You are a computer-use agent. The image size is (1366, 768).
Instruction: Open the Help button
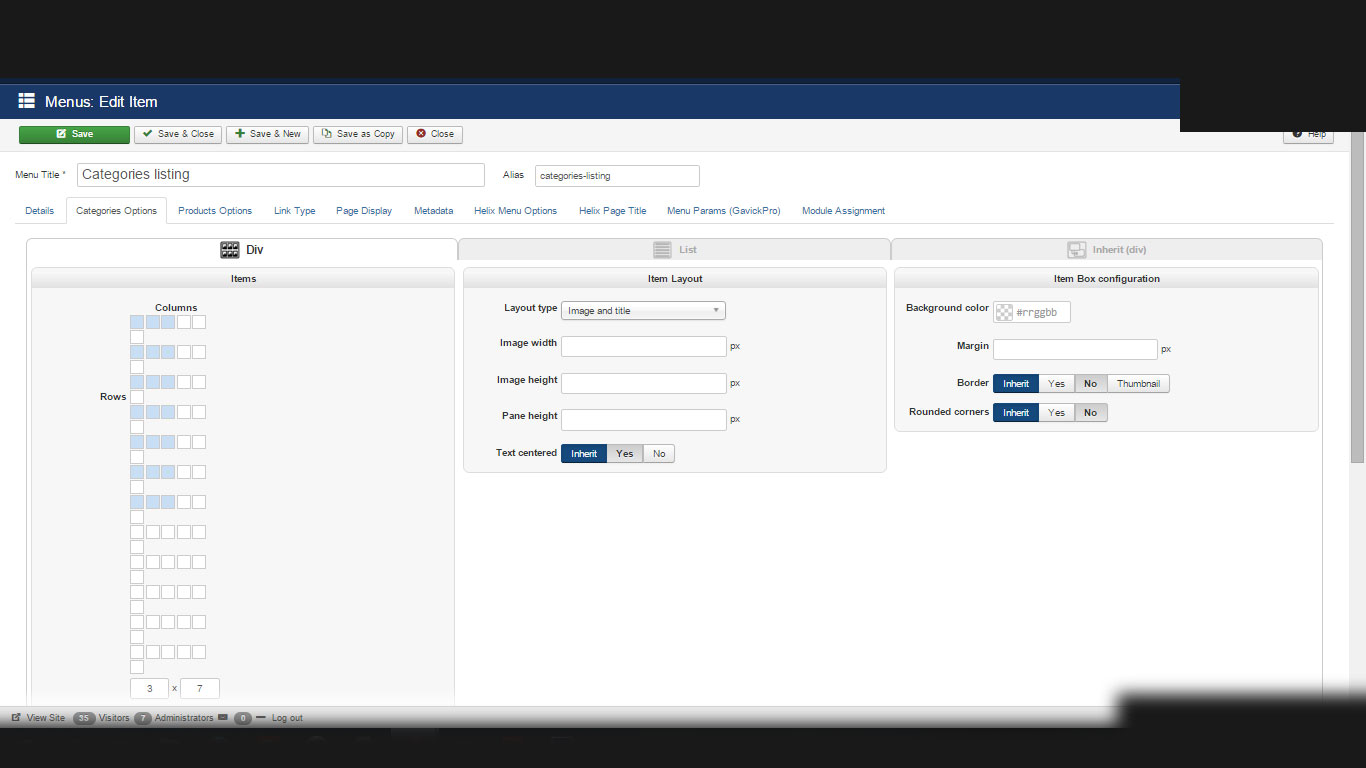click(1308, 134)
